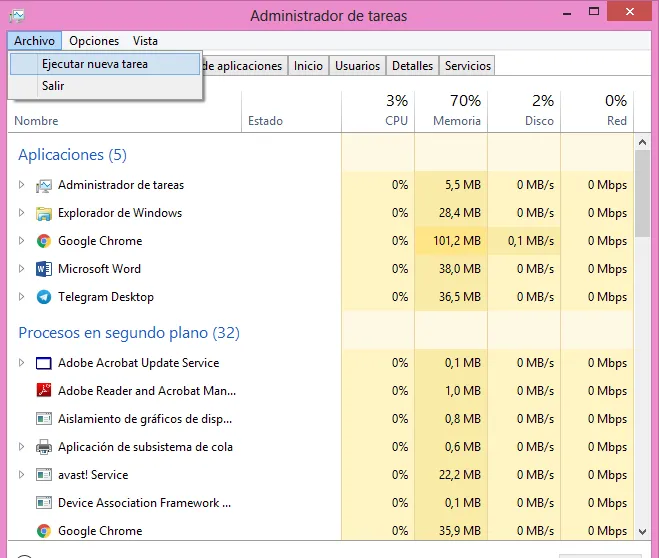Expand the Google Chrome application group

22,241
